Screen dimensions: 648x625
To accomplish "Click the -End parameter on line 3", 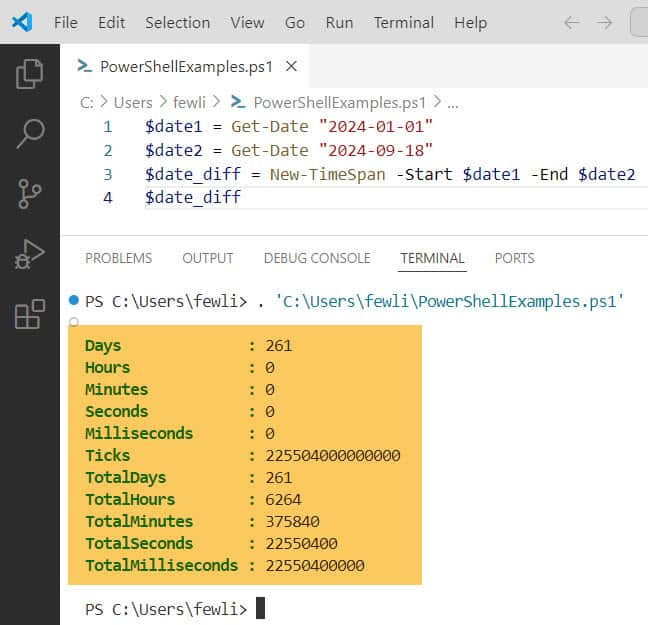I will pyautogui.click(x=549, y=174).
